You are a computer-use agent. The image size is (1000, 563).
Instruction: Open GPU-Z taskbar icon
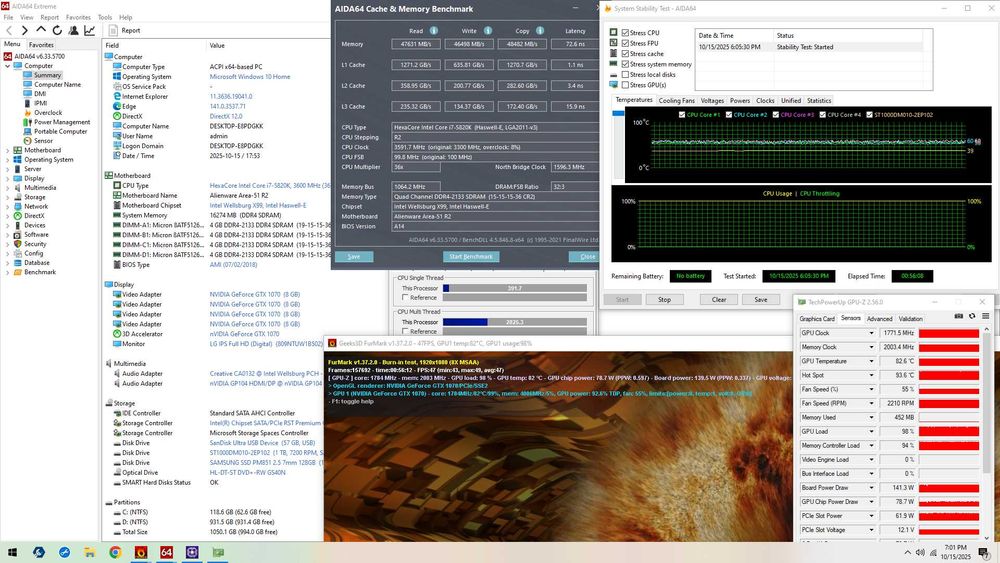tap(218, 552)
